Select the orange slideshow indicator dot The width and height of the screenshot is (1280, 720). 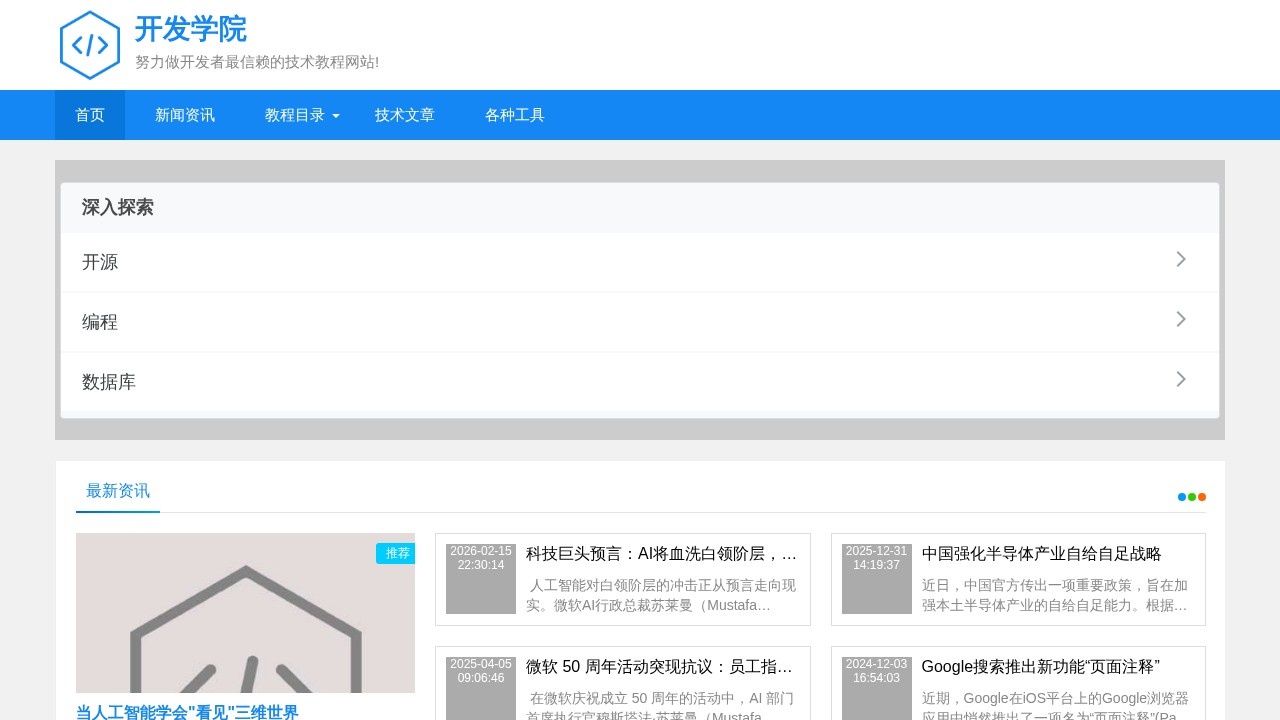click(1201, 497)
